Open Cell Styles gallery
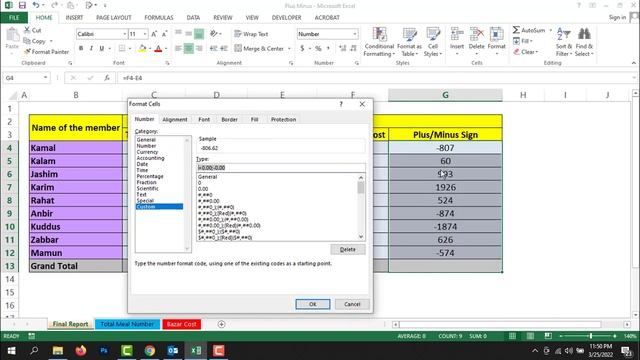The width and height of the screenshot is (640, 360). 433,42
